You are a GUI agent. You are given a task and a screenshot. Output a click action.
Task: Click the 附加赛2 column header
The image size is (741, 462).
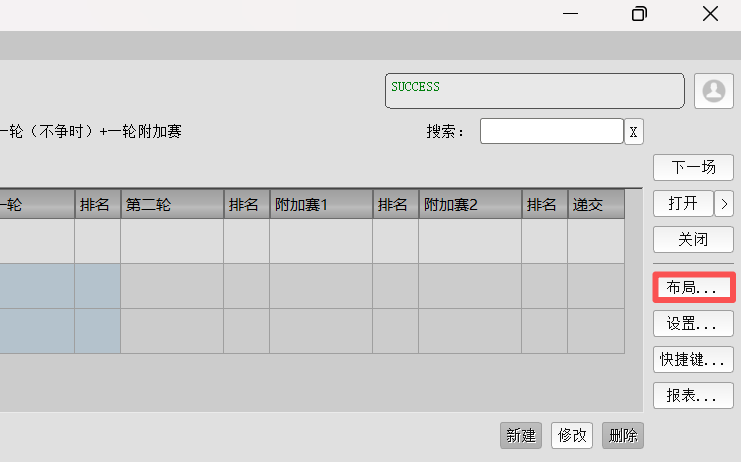(469, 205)
